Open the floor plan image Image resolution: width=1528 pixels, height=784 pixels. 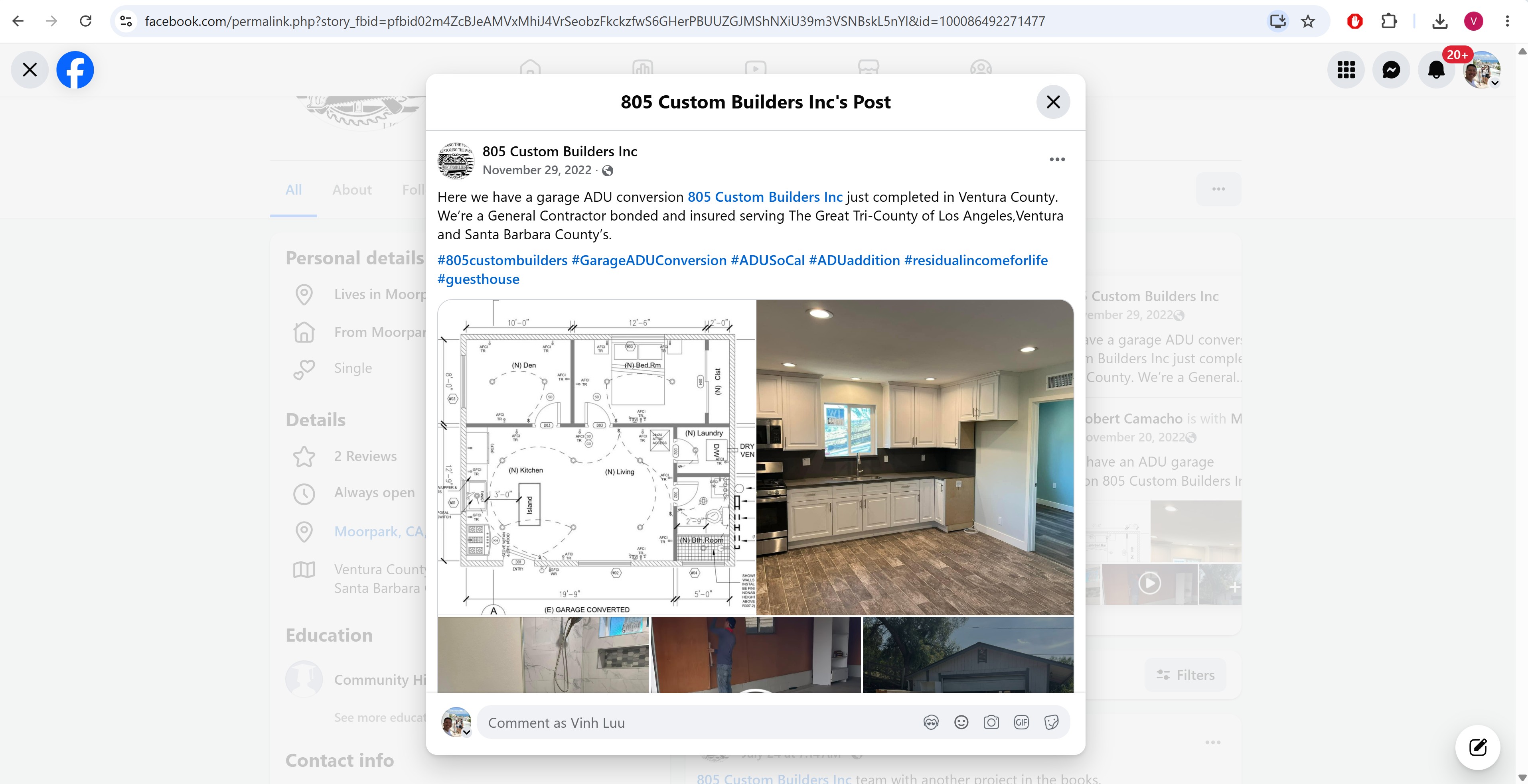pos(597,457)
